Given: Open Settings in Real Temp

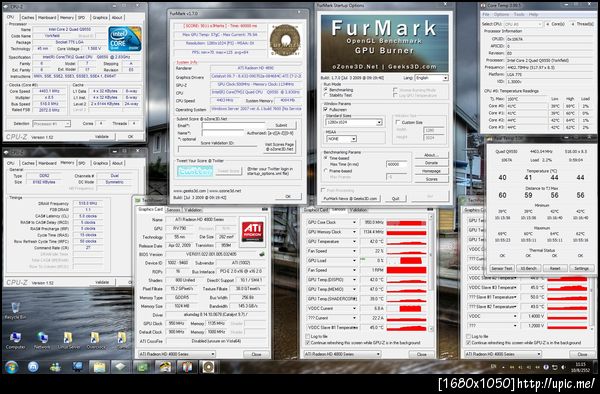Looking at the screenshot, I should [582, 268].
